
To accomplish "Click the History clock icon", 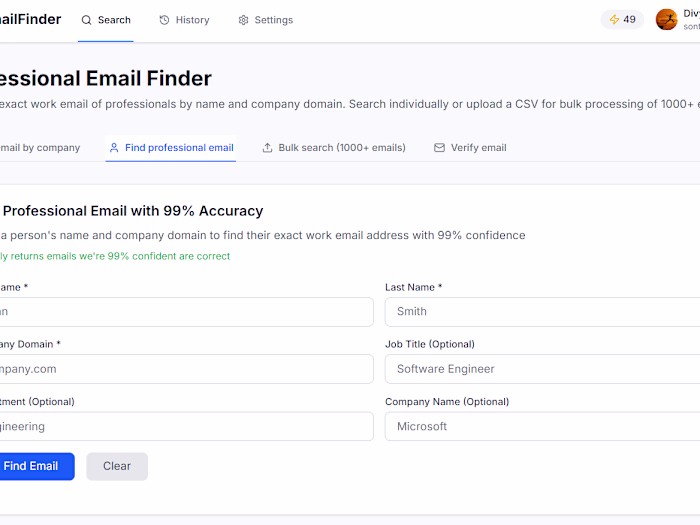I will (x=164, y=20).
